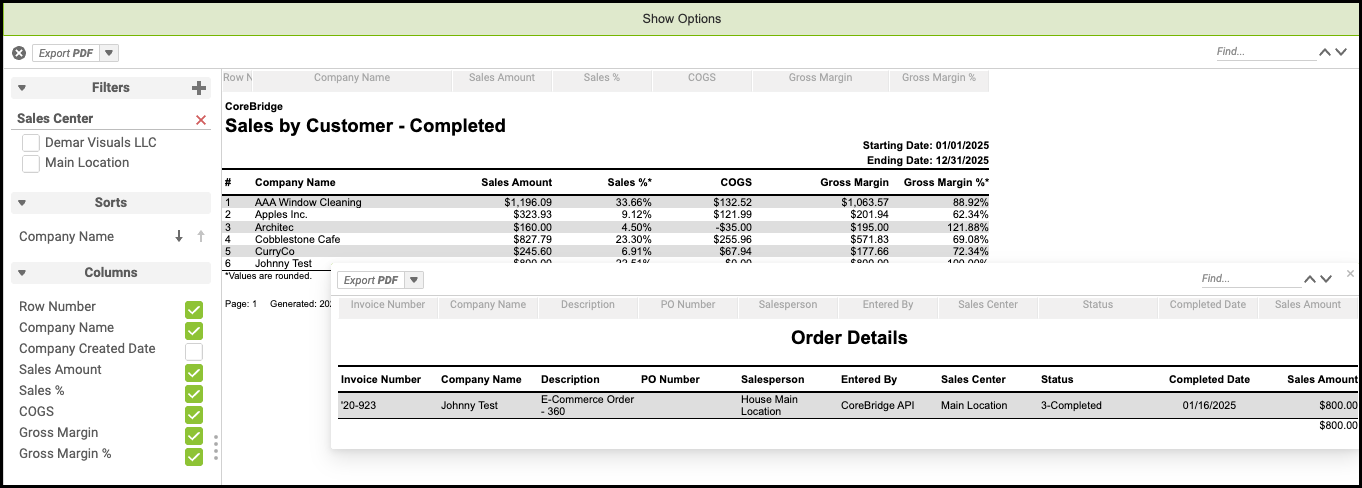Select the Apples Inc. row
The height and width of the screenshot is (488, 1362).
coord(605,214)
